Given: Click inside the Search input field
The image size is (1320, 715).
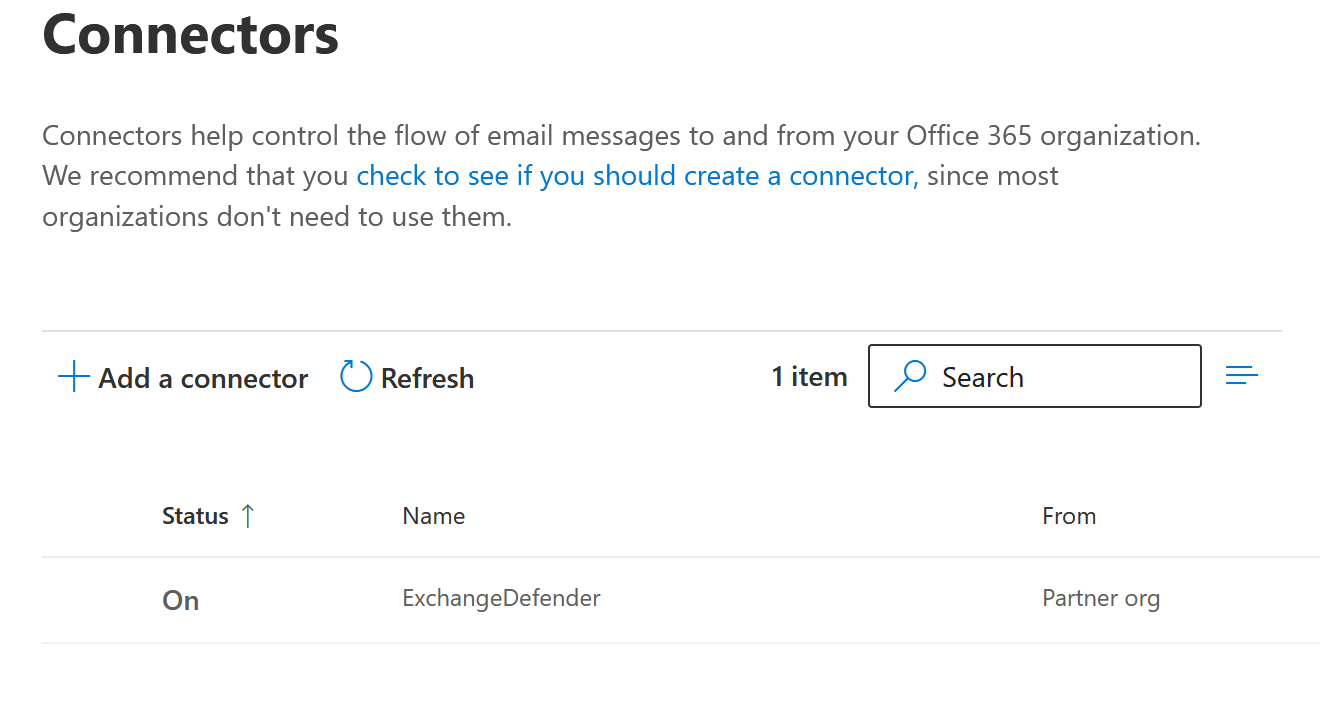Looking at the screenshot, I should [1035, 376].
